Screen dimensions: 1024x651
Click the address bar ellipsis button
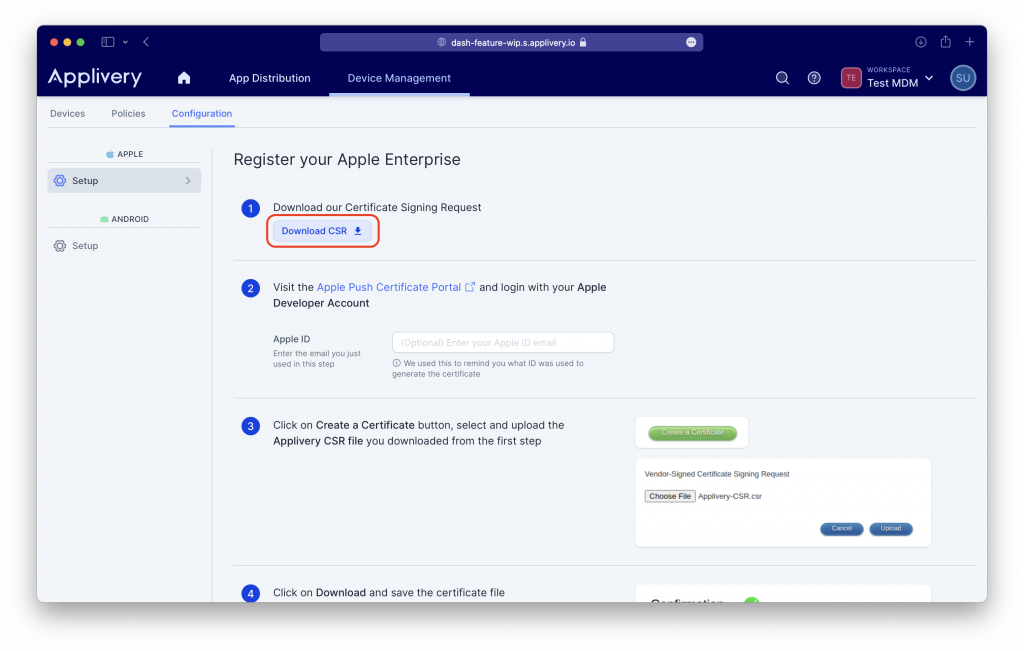691,42
